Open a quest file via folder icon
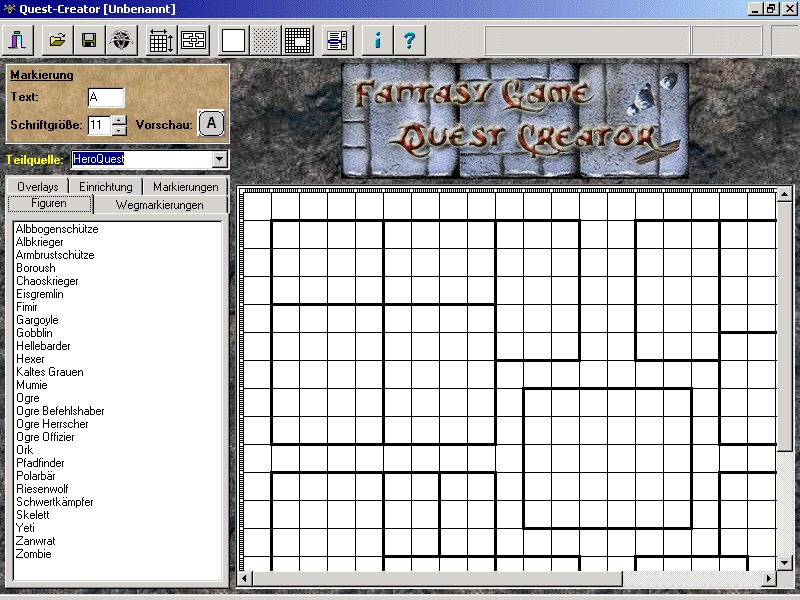Viewport: 800px width, 600px height. pos(57,40)
